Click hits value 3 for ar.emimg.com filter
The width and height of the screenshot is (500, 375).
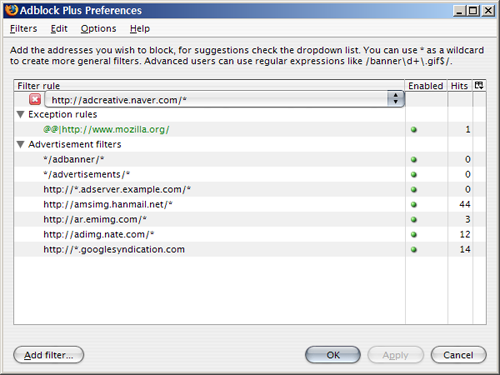click(468, 219)
